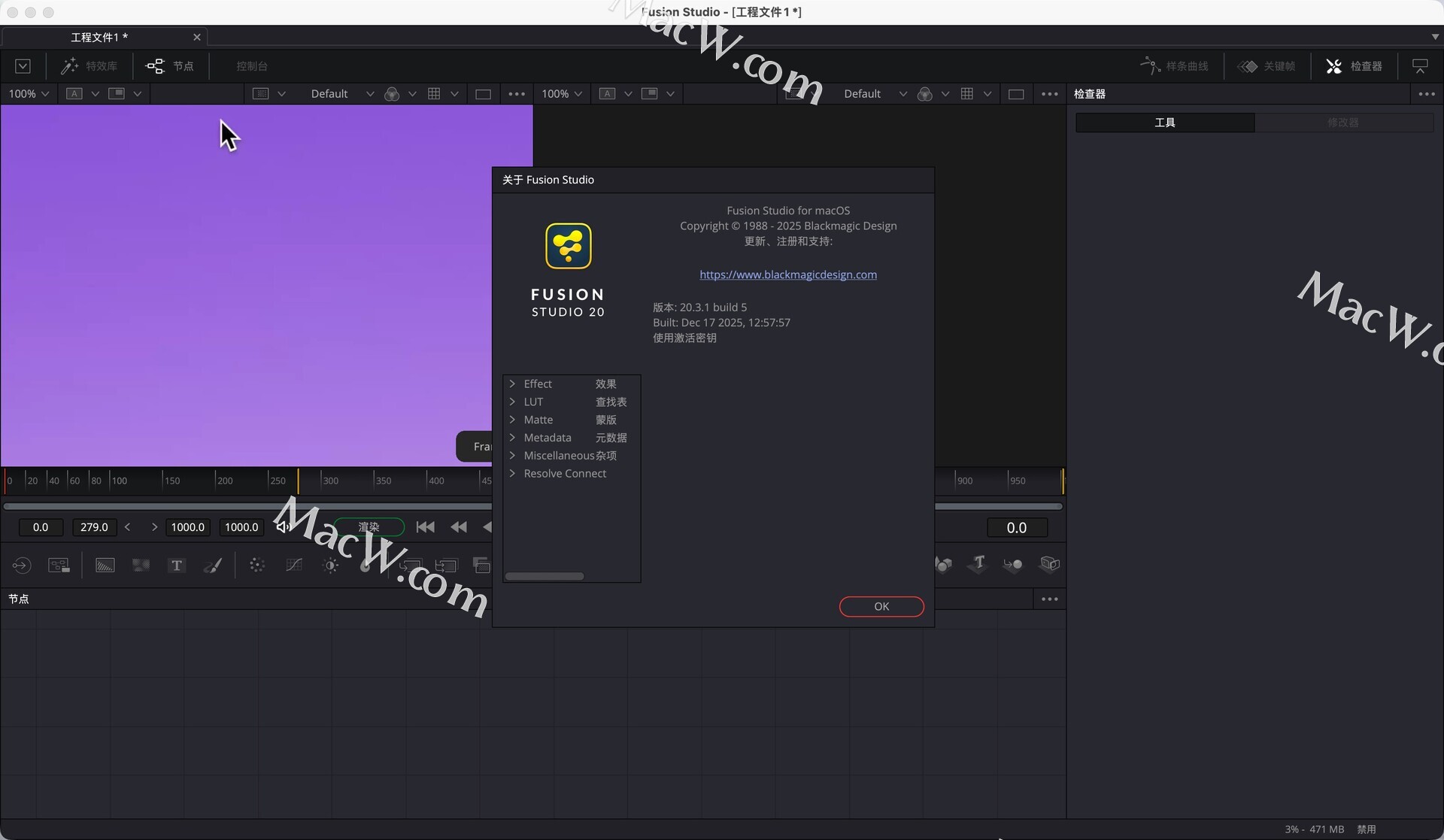
Task: Open left viewer 100% zoom dropdown
Action: pos(29,94)
